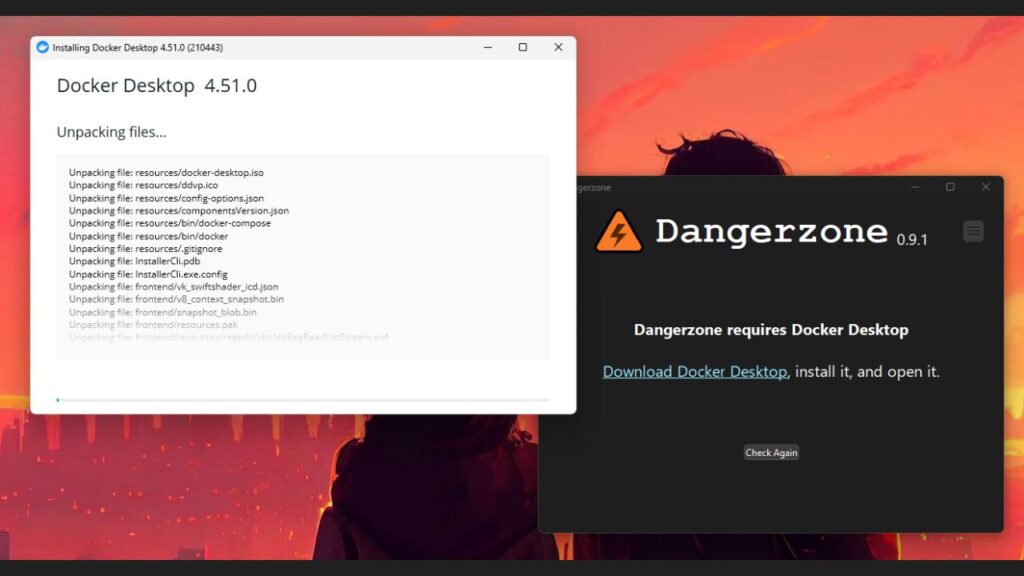This screenshot has height=576, width=1024.
Task: Open the Dangerzone hamburger menu
Action: pyautogui.click(x=972, y=231)
